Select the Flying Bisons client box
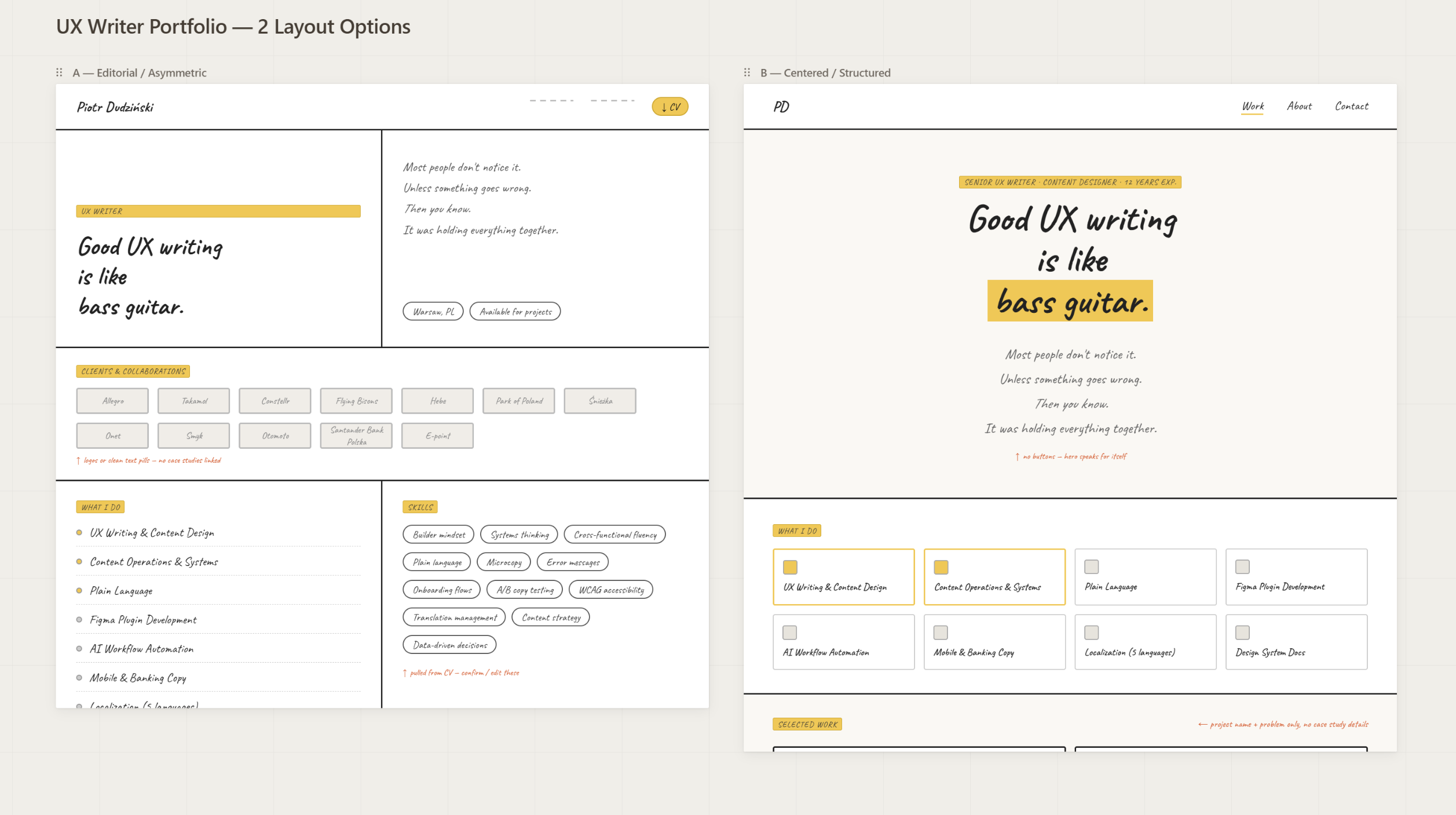 (x=356, y=401)
